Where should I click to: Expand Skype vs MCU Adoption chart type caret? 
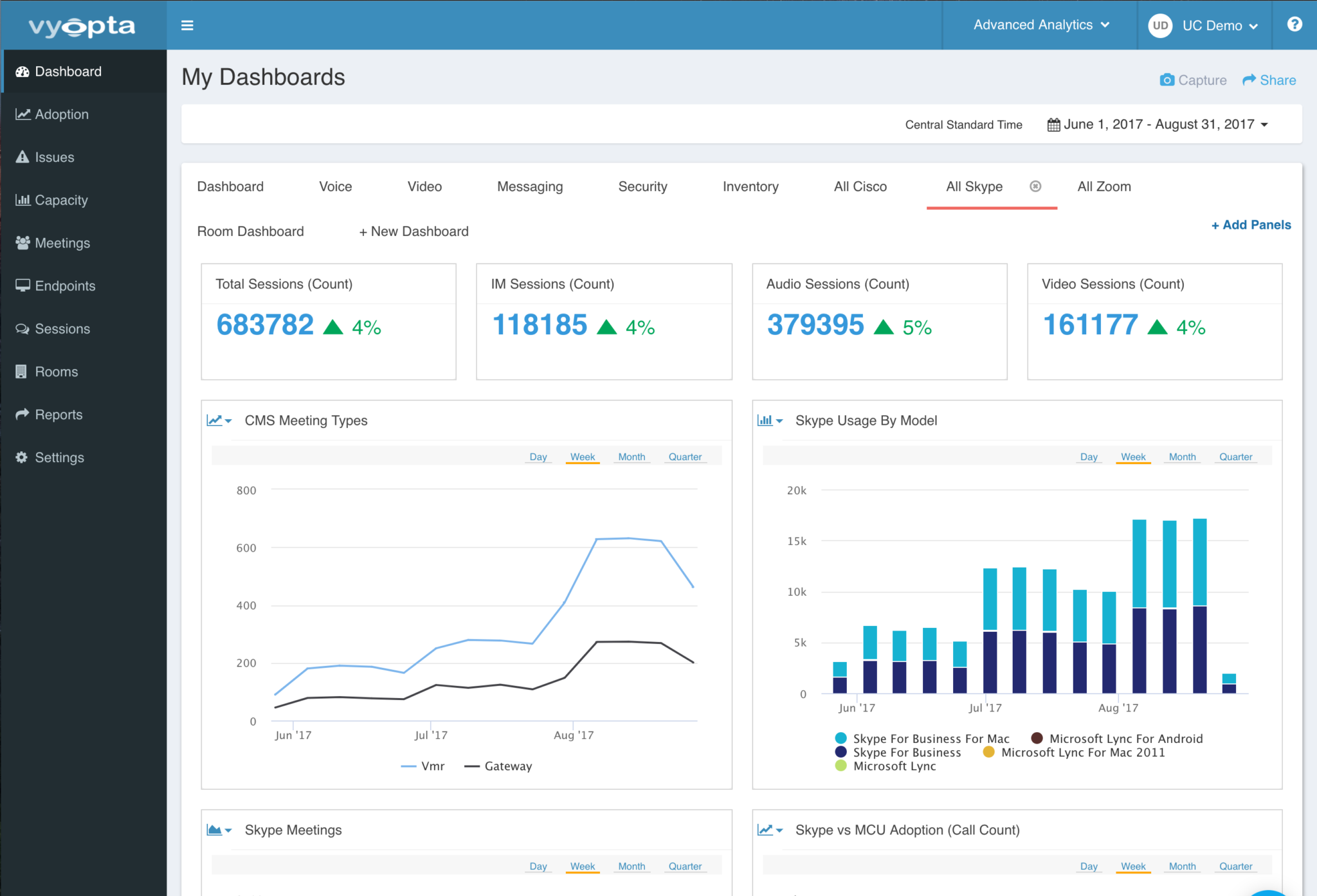[x=779, y=830]
